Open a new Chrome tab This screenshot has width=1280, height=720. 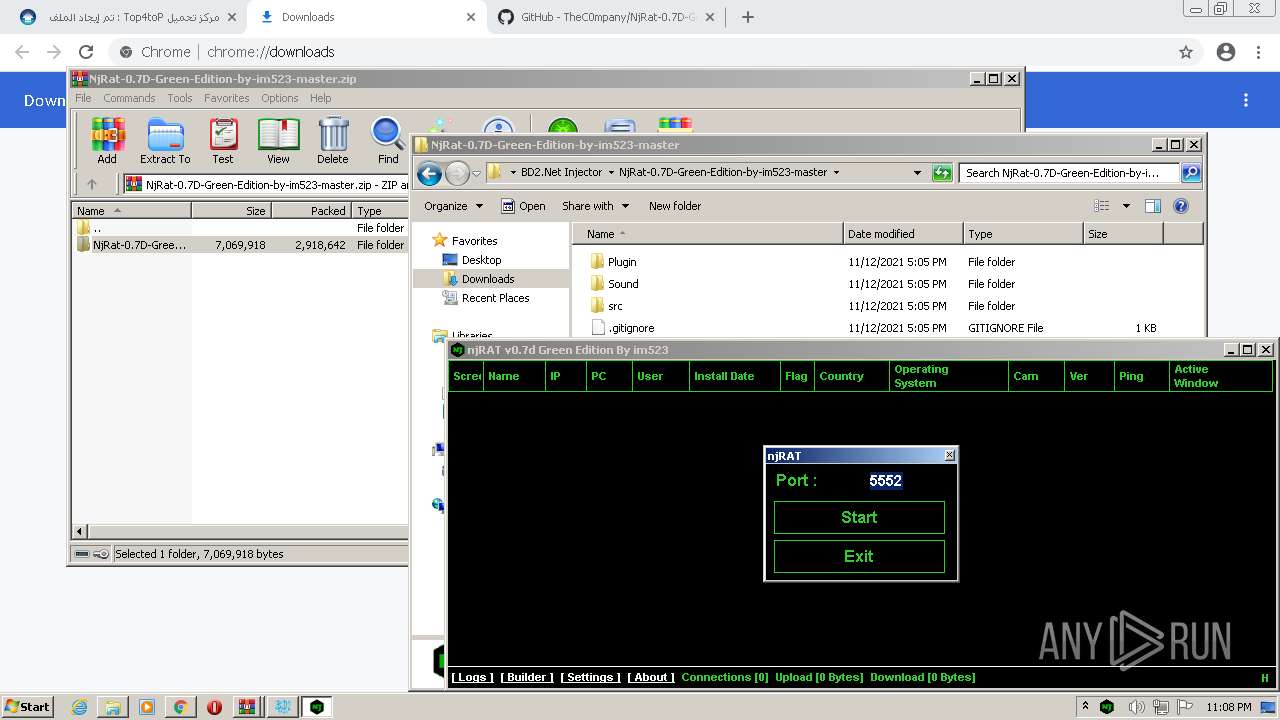(748, 17)
